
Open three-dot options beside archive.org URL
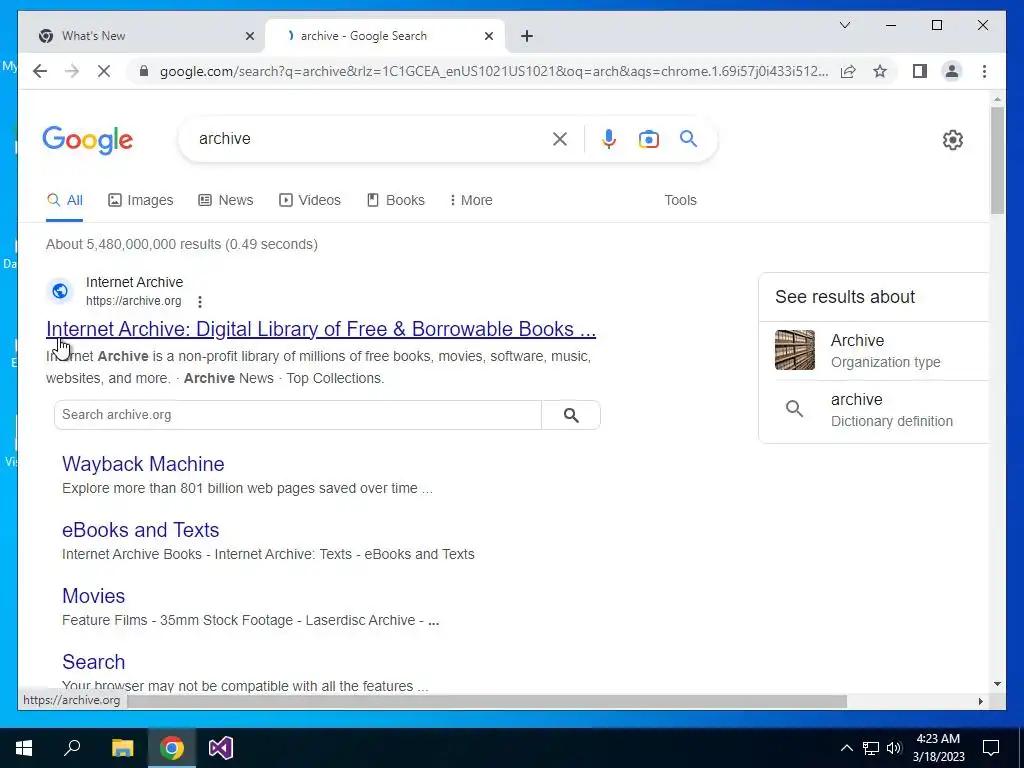pos(200,301)
